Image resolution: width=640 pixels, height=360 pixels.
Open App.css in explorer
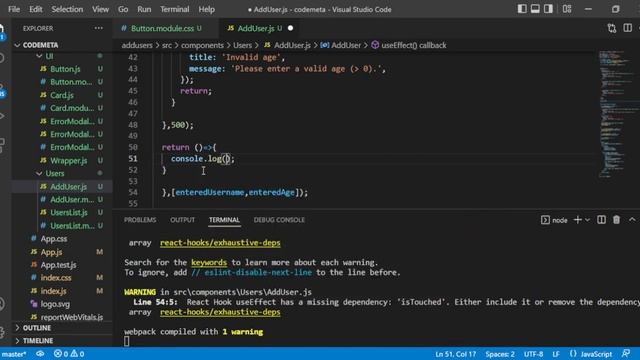(53, 239)
